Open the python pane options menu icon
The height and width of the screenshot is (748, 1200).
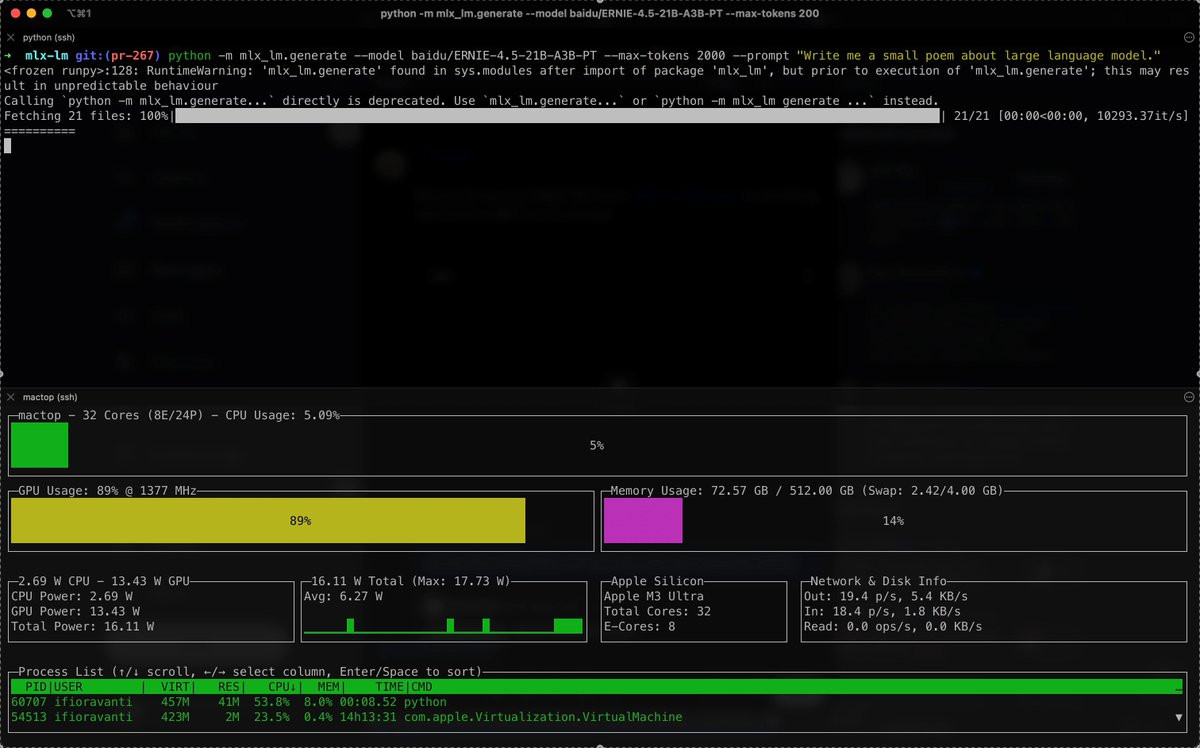coord(1189,36)
